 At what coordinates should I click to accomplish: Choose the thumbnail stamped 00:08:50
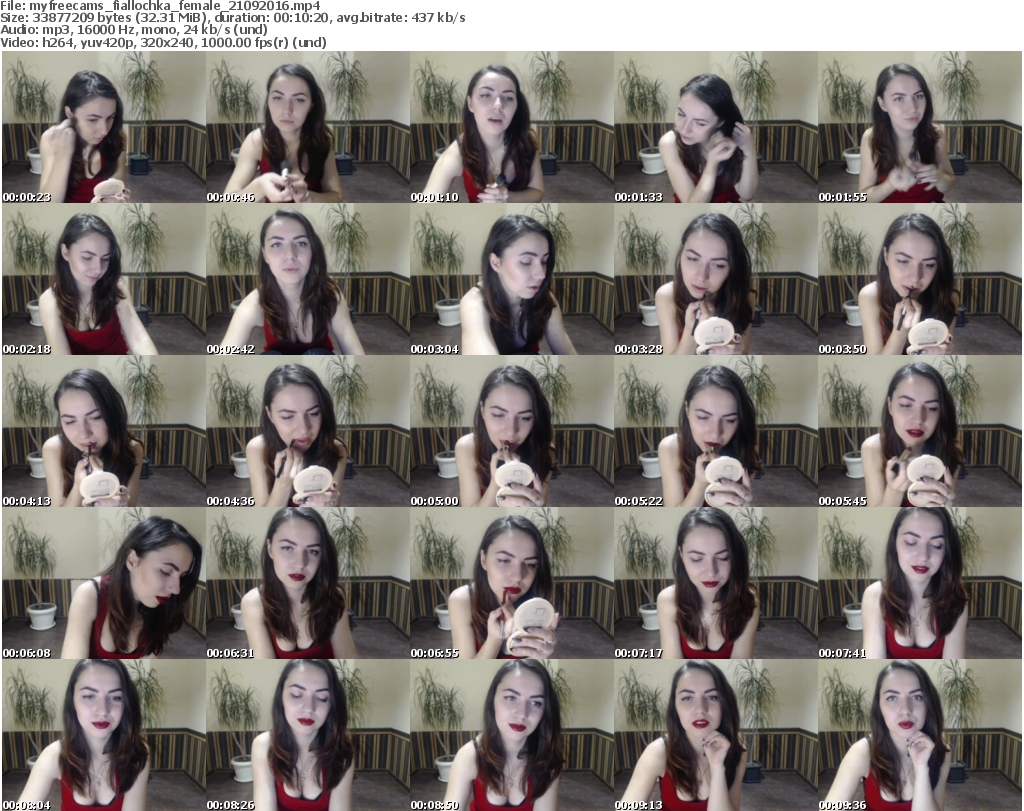[512, 735]
